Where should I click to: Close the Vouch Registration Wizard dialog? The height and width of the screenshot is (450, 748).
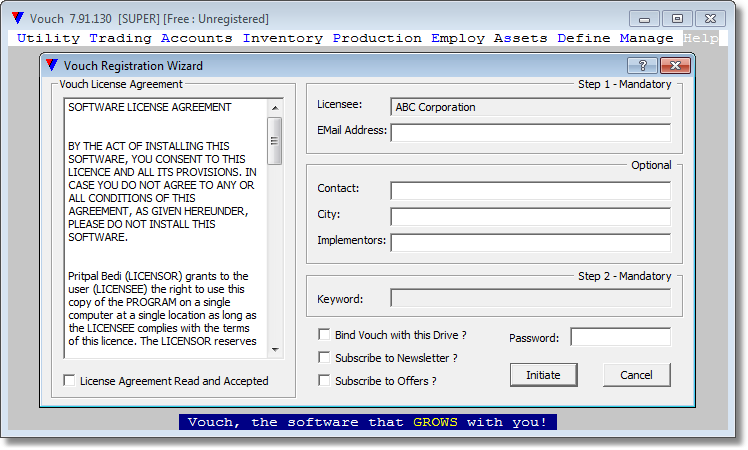[675, 65]
